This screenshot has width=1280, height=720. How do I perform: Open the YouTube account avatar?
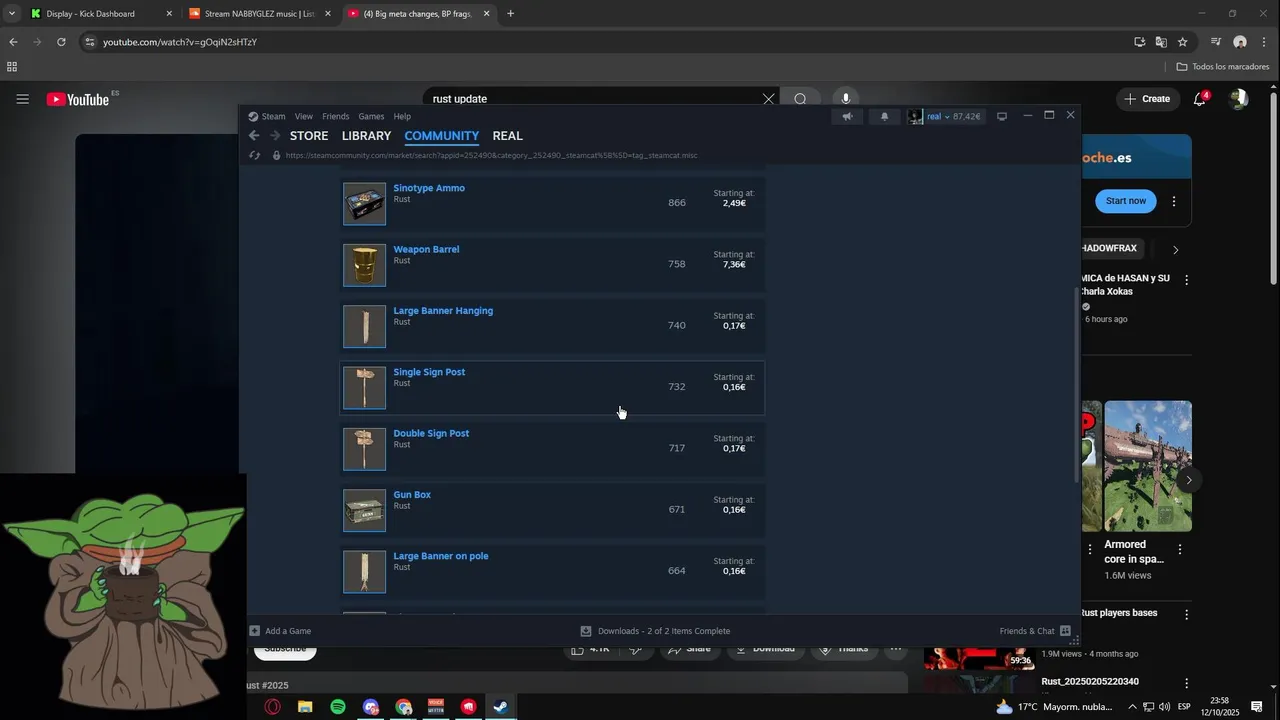tap(1239, 99)
